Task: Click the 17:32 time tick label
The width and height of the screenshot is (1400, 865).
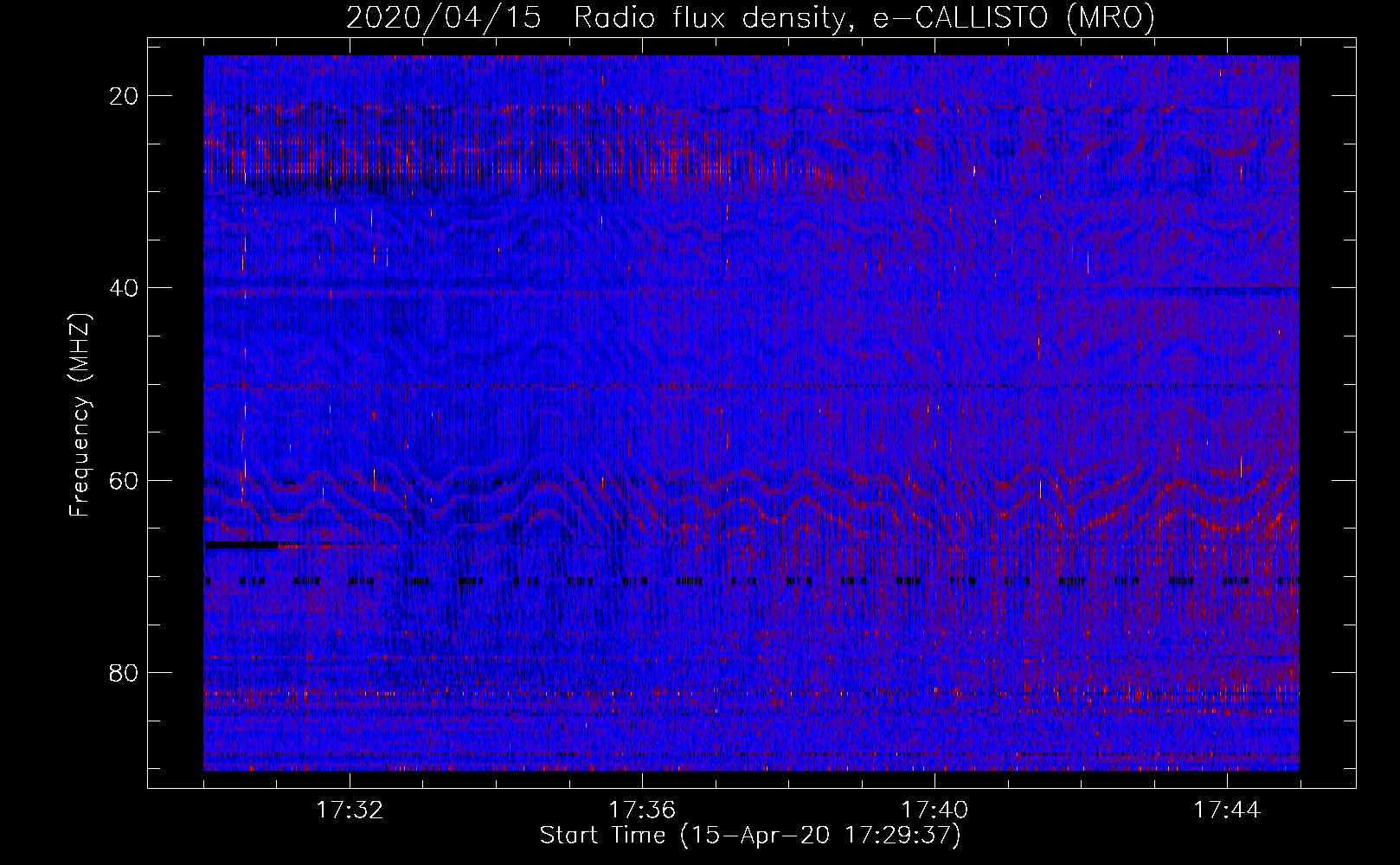Action: pyautogui.click(x=350, y=811)
